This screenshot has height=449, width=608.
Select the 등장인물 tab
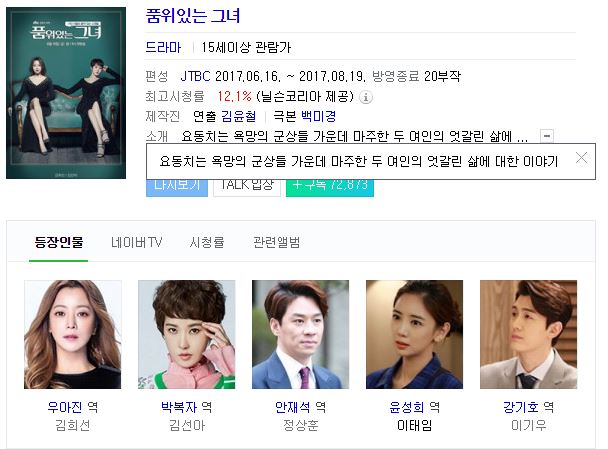(x=59, y=242)
